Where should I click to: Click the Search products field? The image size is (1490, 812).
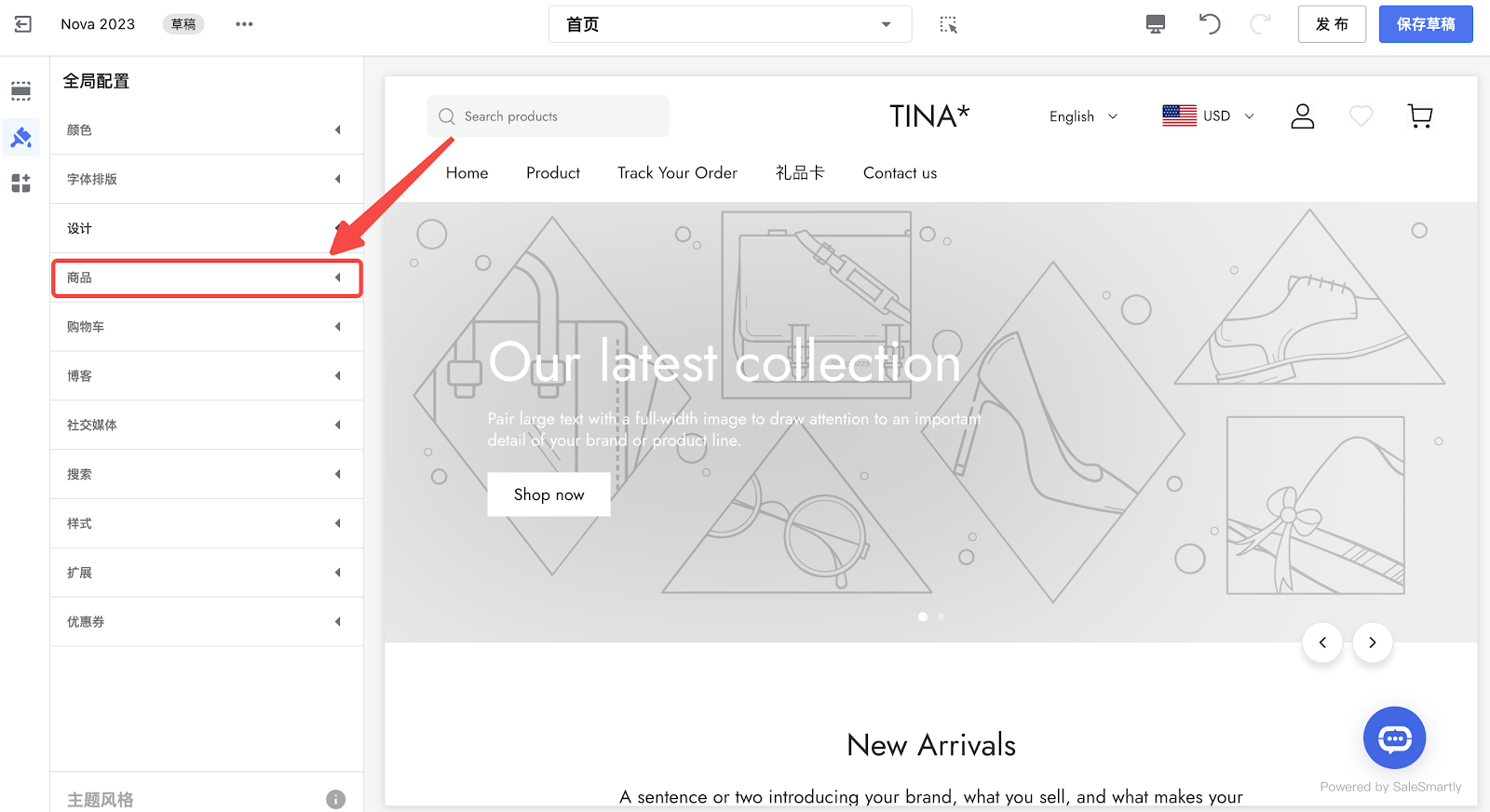point(549,116)
